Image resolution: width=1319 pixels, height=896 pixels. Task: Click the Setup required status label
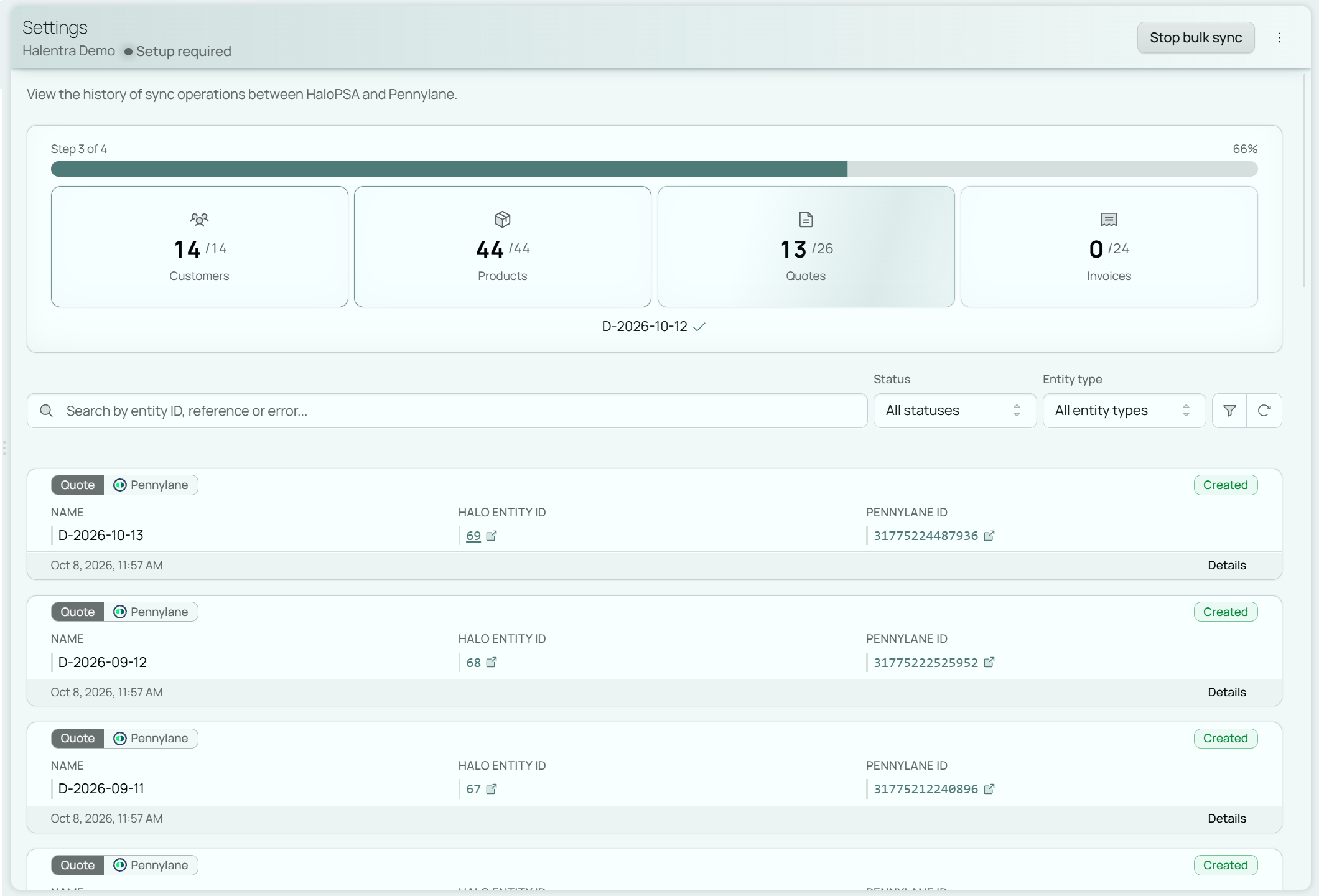(177, 51)
